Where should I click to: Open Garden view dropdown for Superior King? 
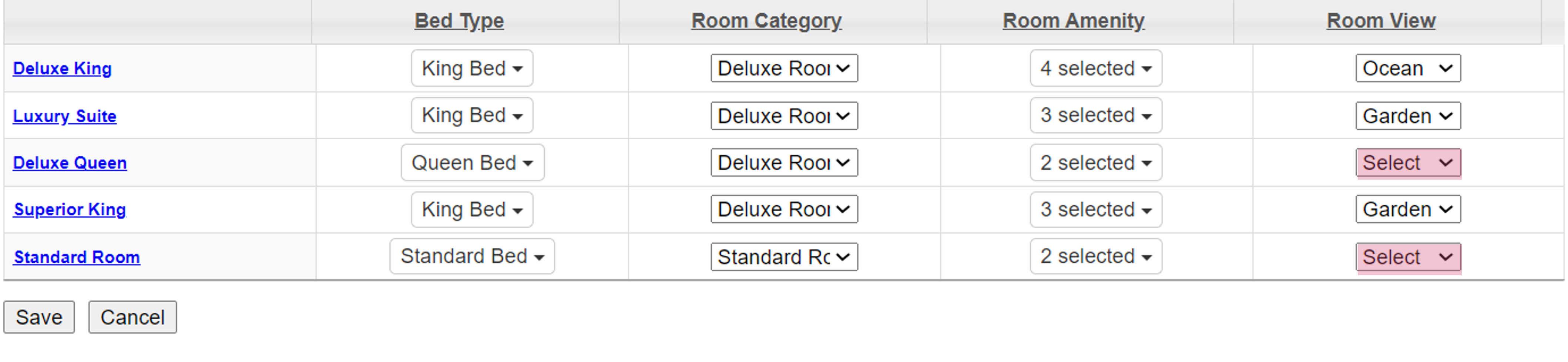1408,210
